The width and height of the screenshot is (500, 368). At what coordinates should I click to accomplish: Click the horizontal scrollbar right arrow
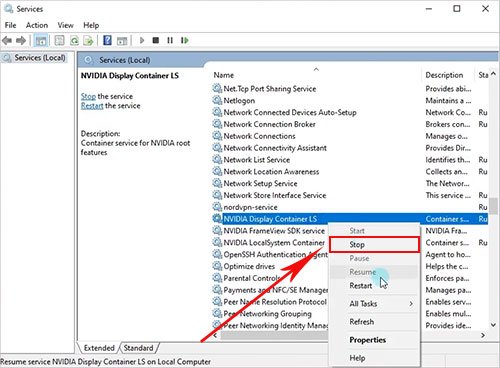tap(483, 335)
